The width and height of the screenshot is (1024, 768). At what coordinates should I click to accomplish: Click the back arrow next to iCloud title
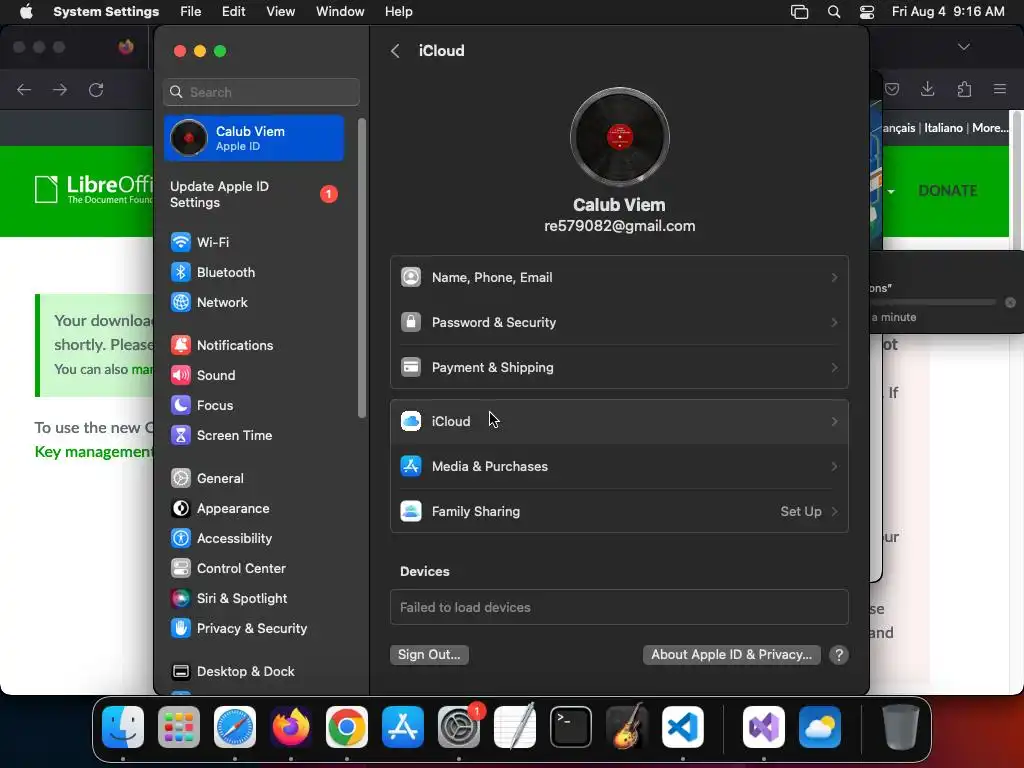click(395, 51)
